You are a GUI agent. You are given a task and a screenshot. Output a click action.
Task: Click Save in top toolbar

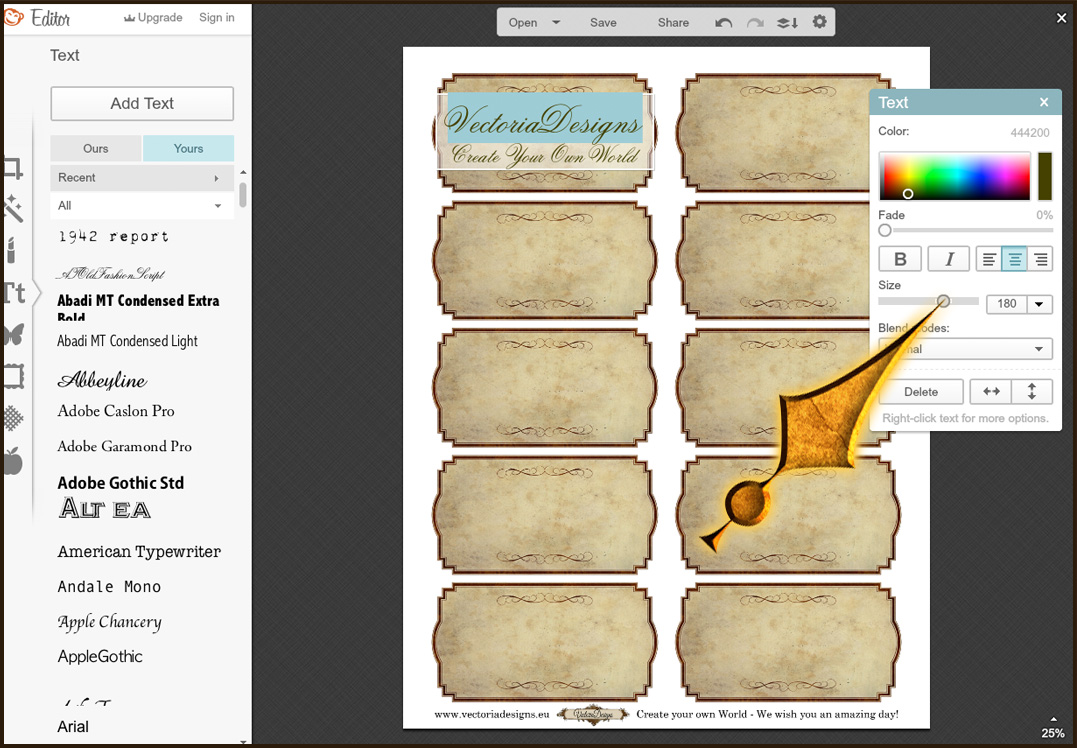pos(603,23)
